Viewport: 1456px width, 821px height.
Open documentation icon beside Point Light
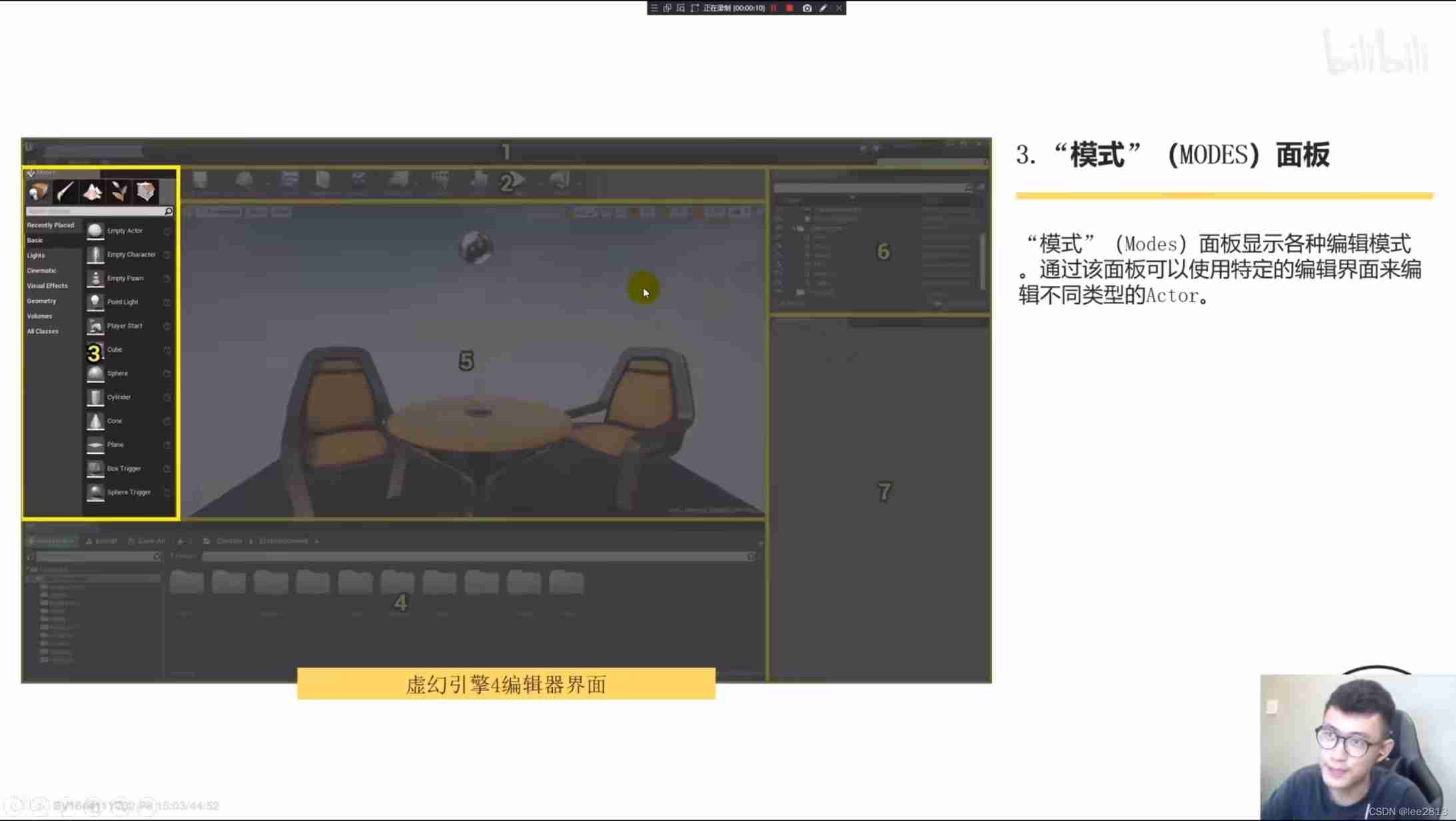pos(167,303)
